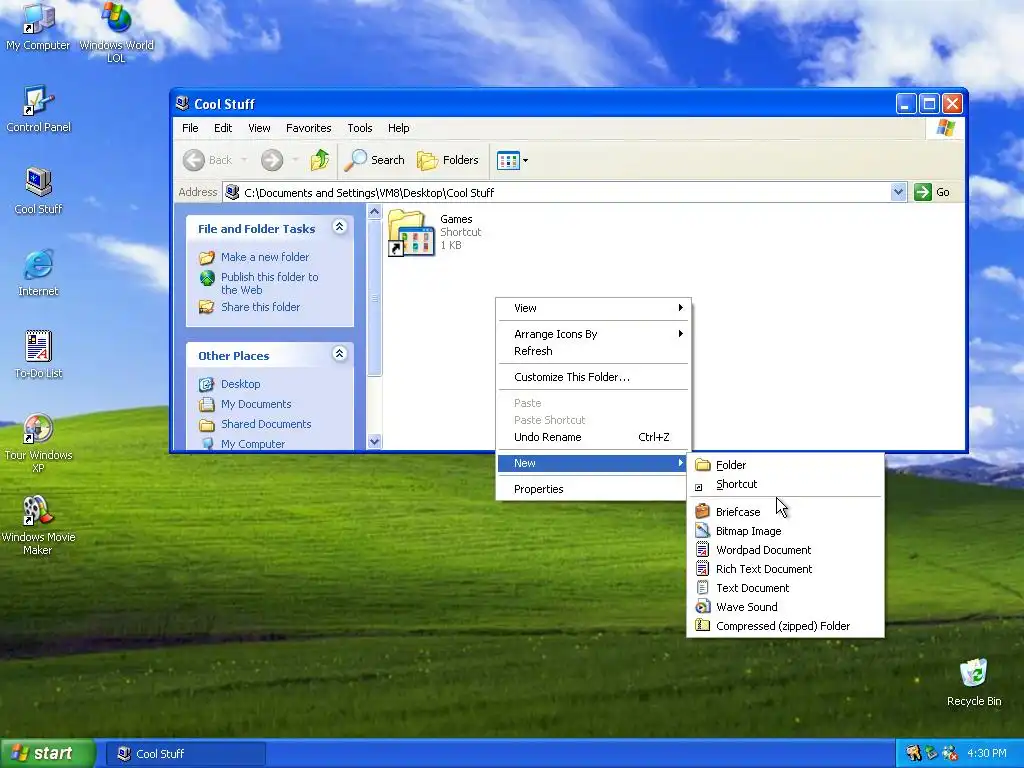The image size is (1024, 768).
Task: Create new Text Document
Action: [786, 588]
